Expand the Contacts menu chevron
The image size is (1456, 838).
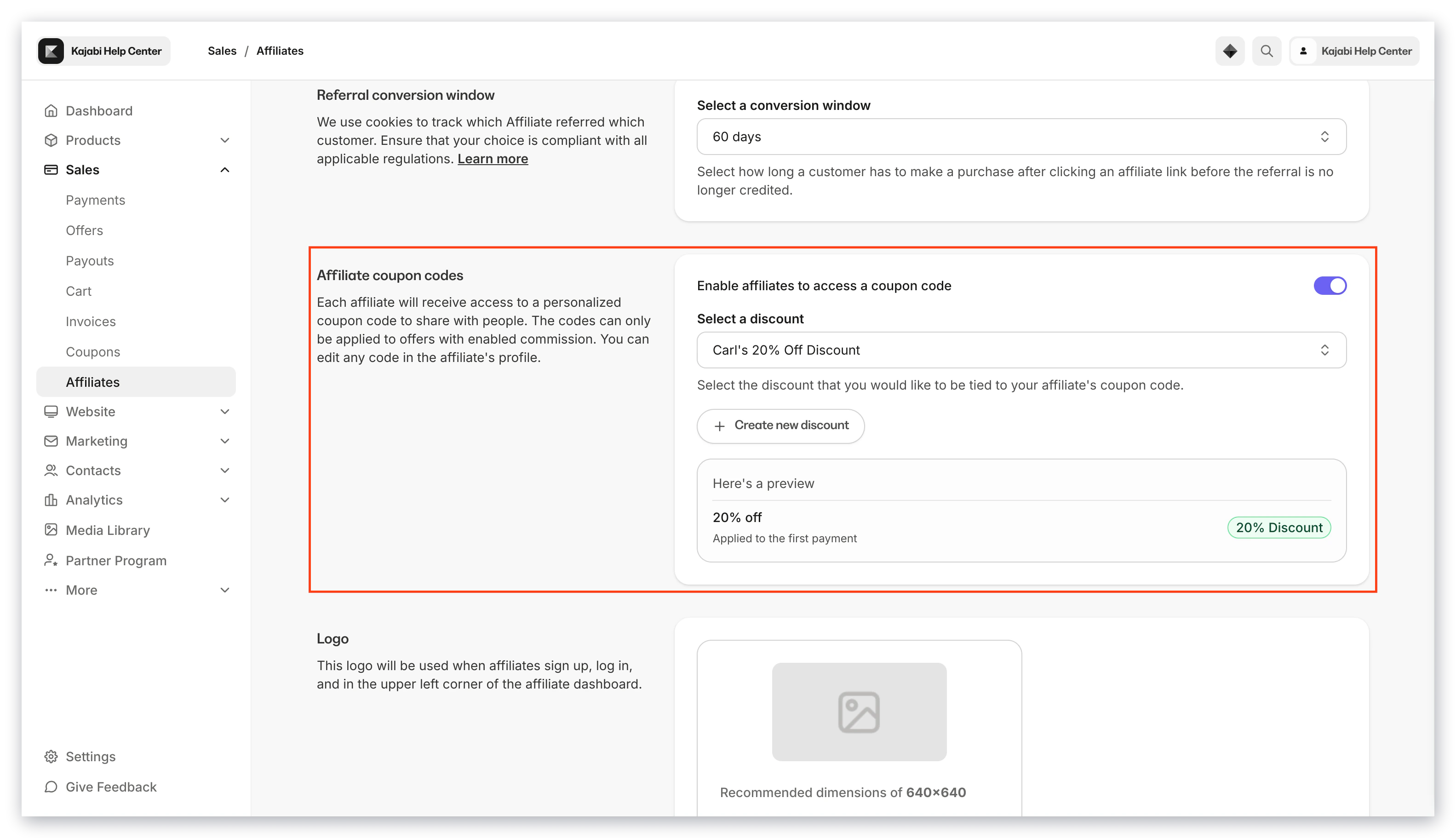point(224,470)
